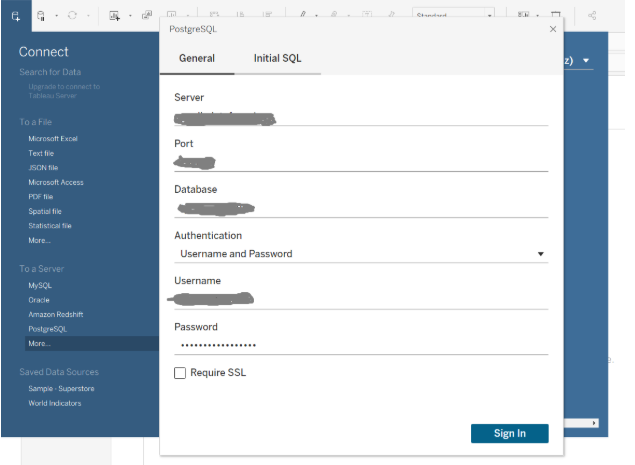
Task: Click the group members paperclip icon
Action: (x=334, y=15)
